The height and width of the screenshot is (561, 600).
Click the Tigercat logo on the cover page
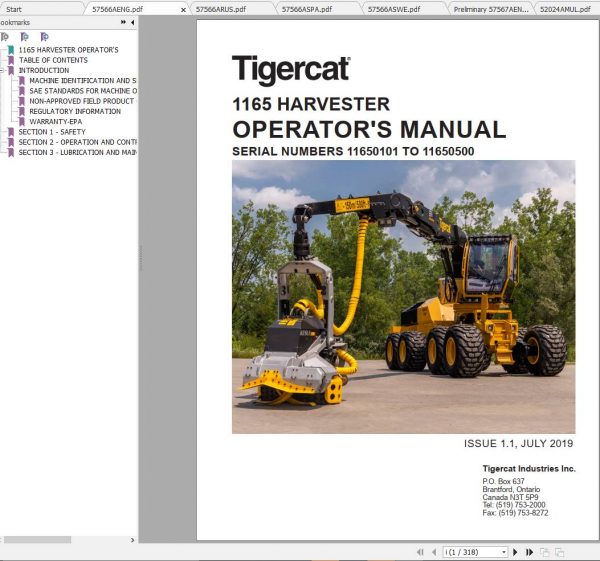pyautogui.click(x=291, y=70)
